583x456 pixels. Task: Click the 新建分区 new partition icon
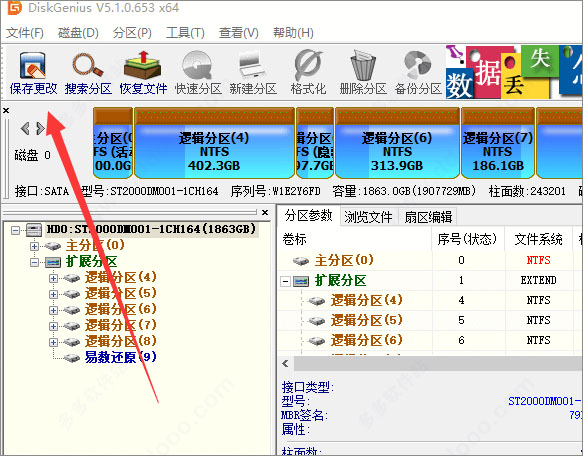point(252,65)
